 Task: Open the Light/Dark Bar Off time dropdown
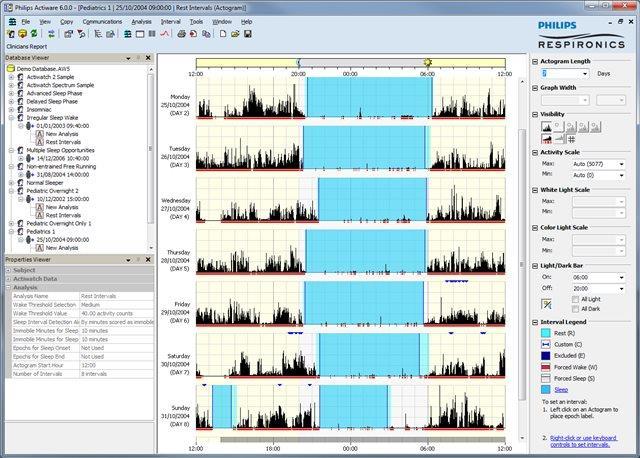pyautogui.click(x=621, y=289)
